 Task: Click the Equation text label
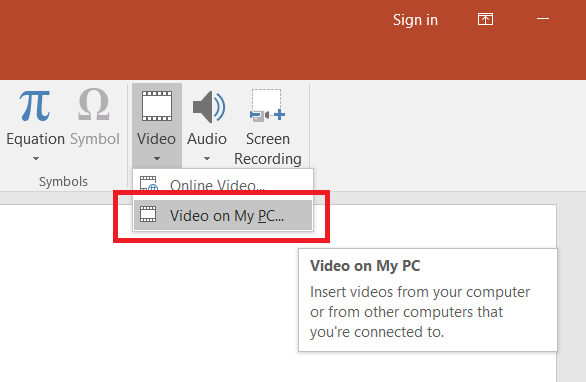point(36,139)
